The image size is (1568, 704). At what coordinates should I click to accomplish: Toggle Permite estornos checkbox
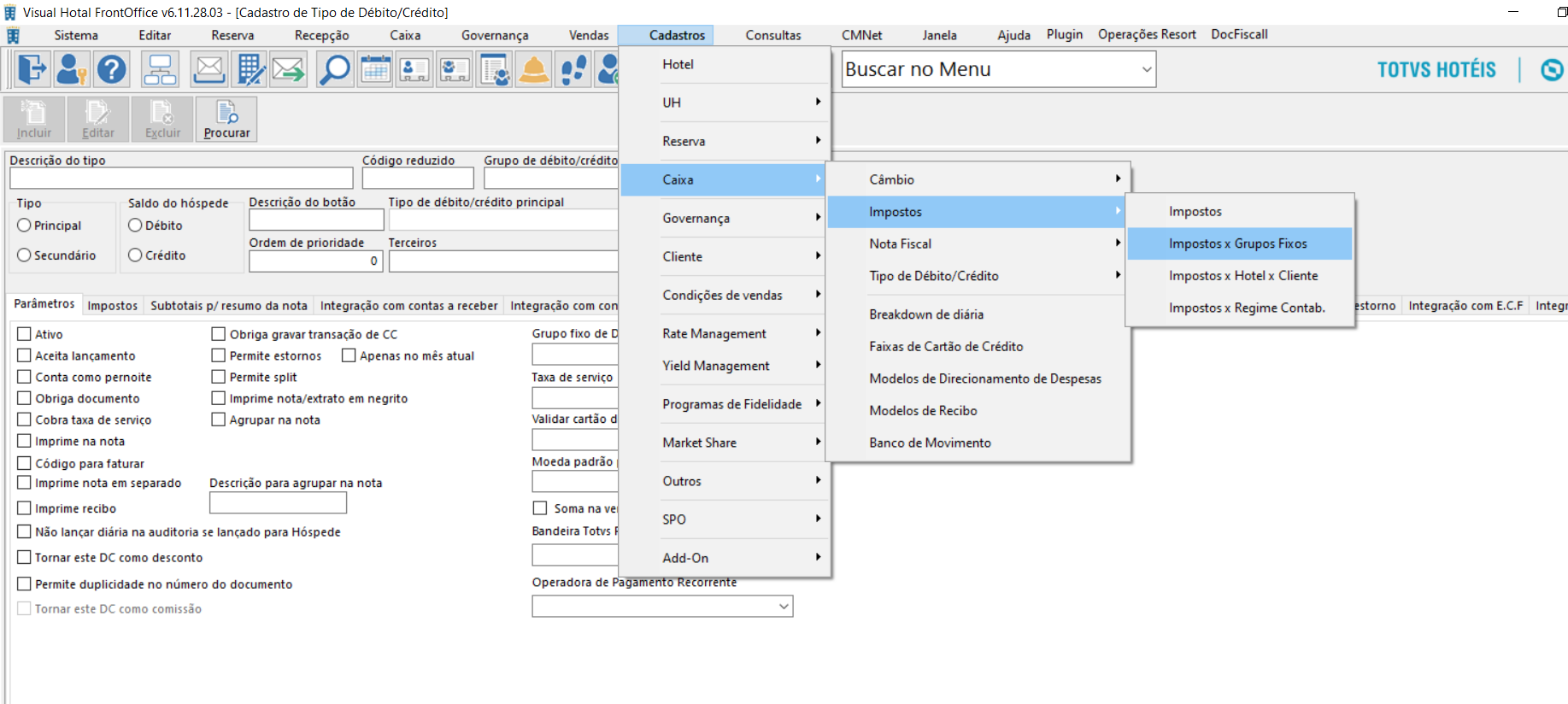click(219, 355)
